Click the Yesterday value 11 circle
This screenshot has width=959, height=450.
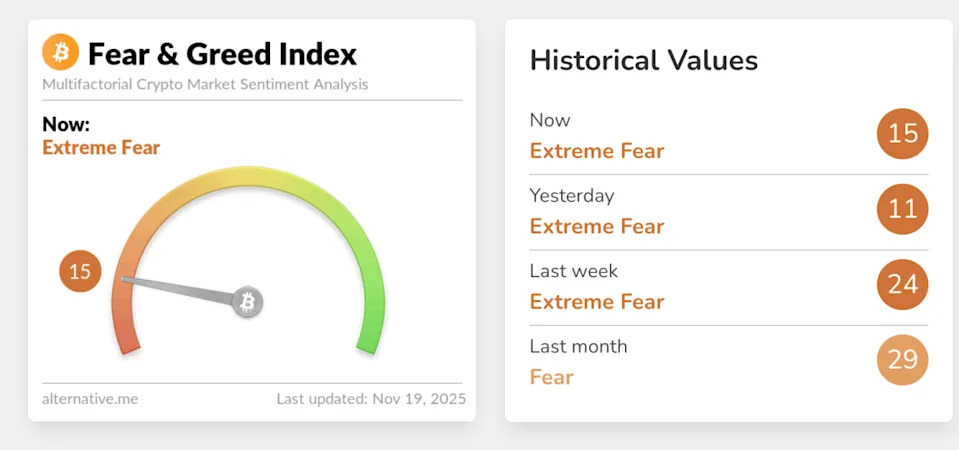coord(902,209)
